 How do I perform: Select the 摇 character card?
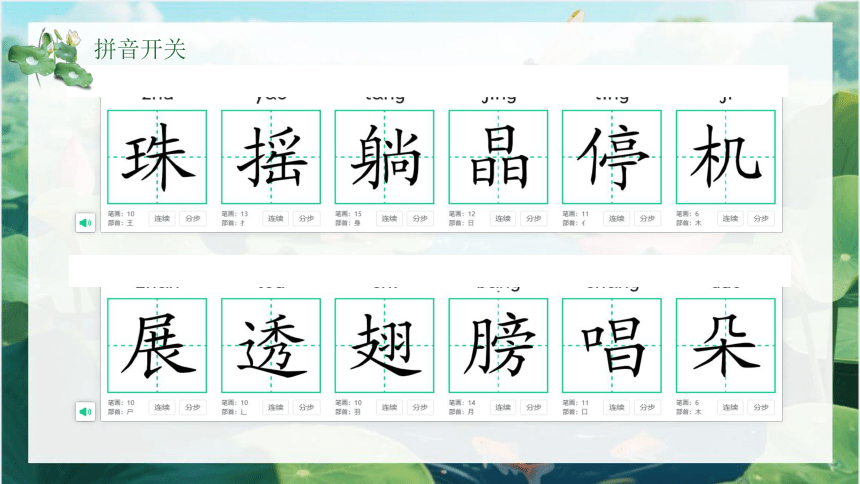tap(271, 157)
